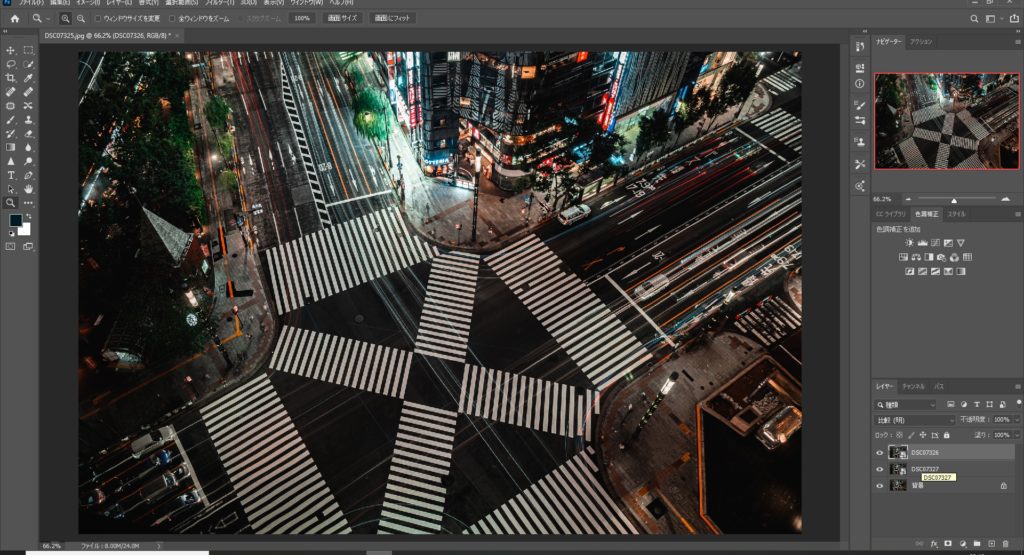Add a Levels adjustment histogram icon
1024x555 pixels.
tap(923, 243)
